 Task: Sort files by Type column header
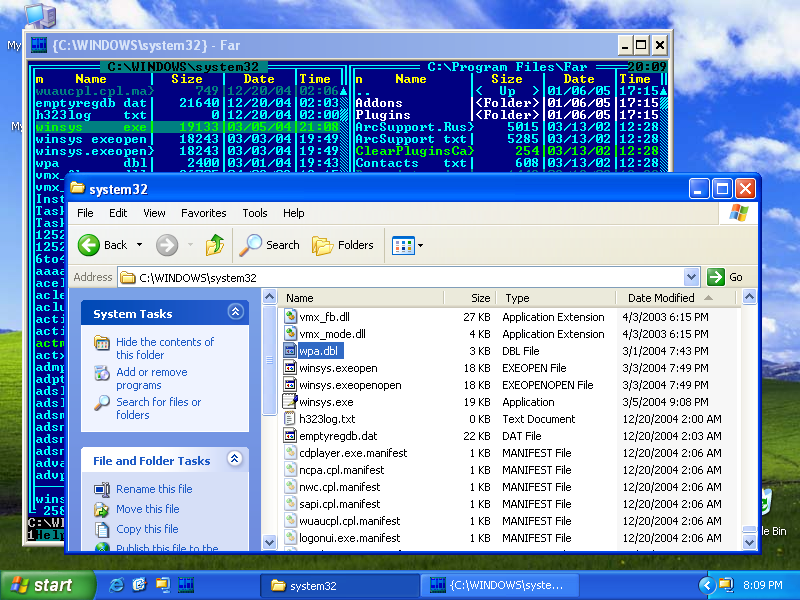556,298
